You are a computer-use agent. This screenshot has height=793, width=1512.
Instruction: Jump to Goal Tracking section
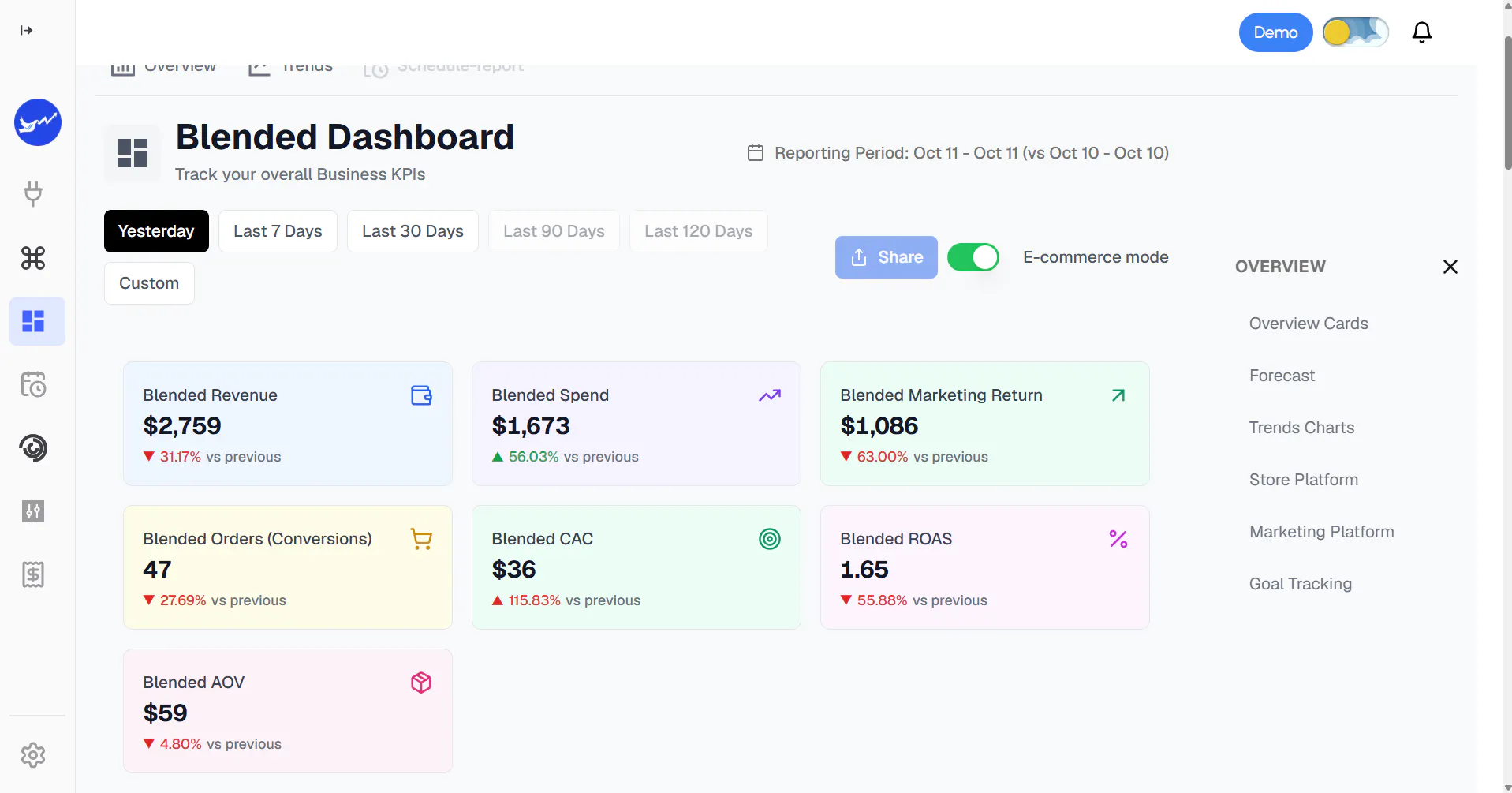click(x=1301, y=584)
